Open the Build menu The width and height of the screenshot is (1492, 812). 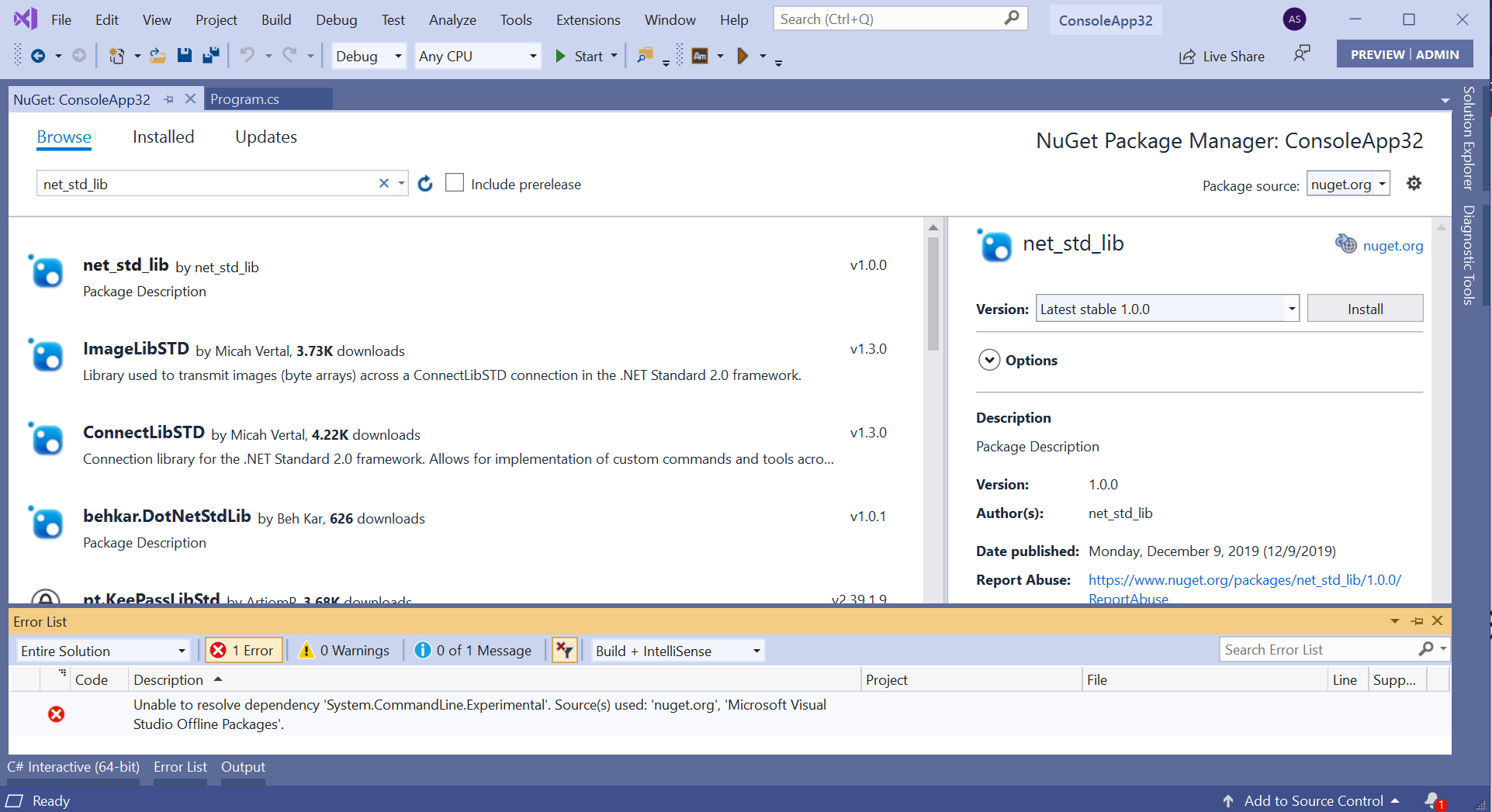(276, 19)
